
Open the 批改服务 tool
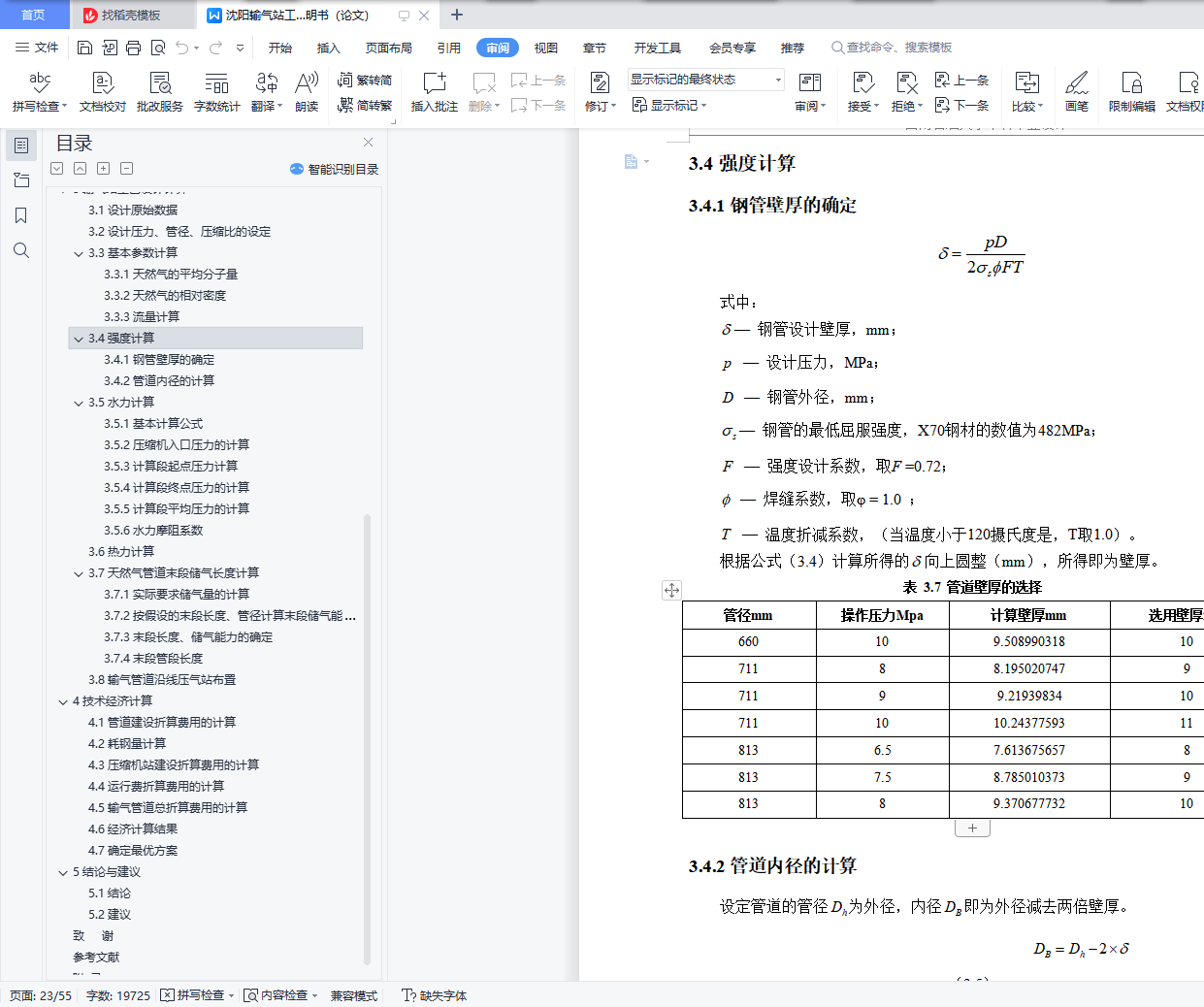click(160, 92)
